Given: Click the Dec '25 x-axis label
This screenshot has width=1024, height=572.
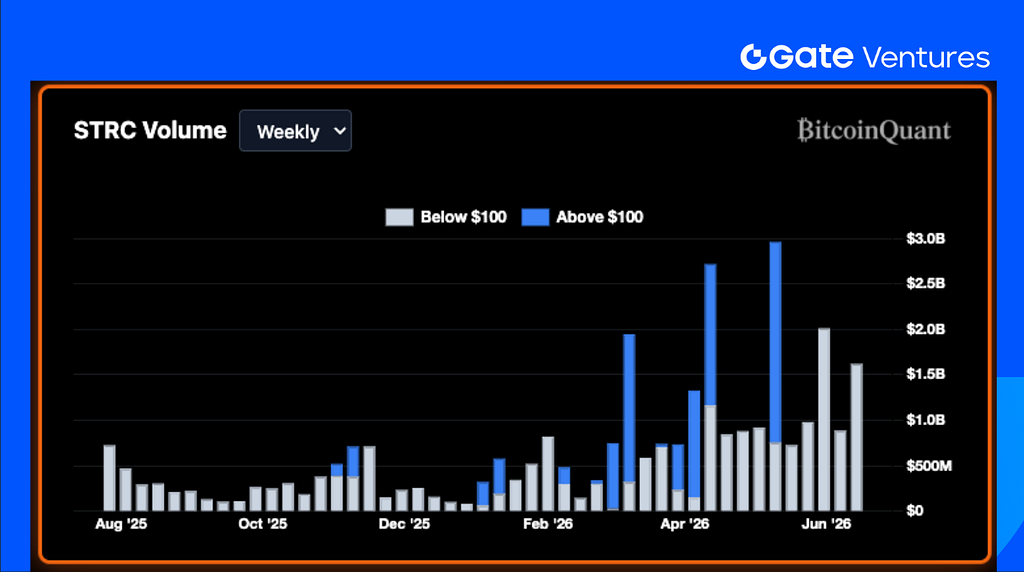Looking at the screenshot, I should coord(404,524).
